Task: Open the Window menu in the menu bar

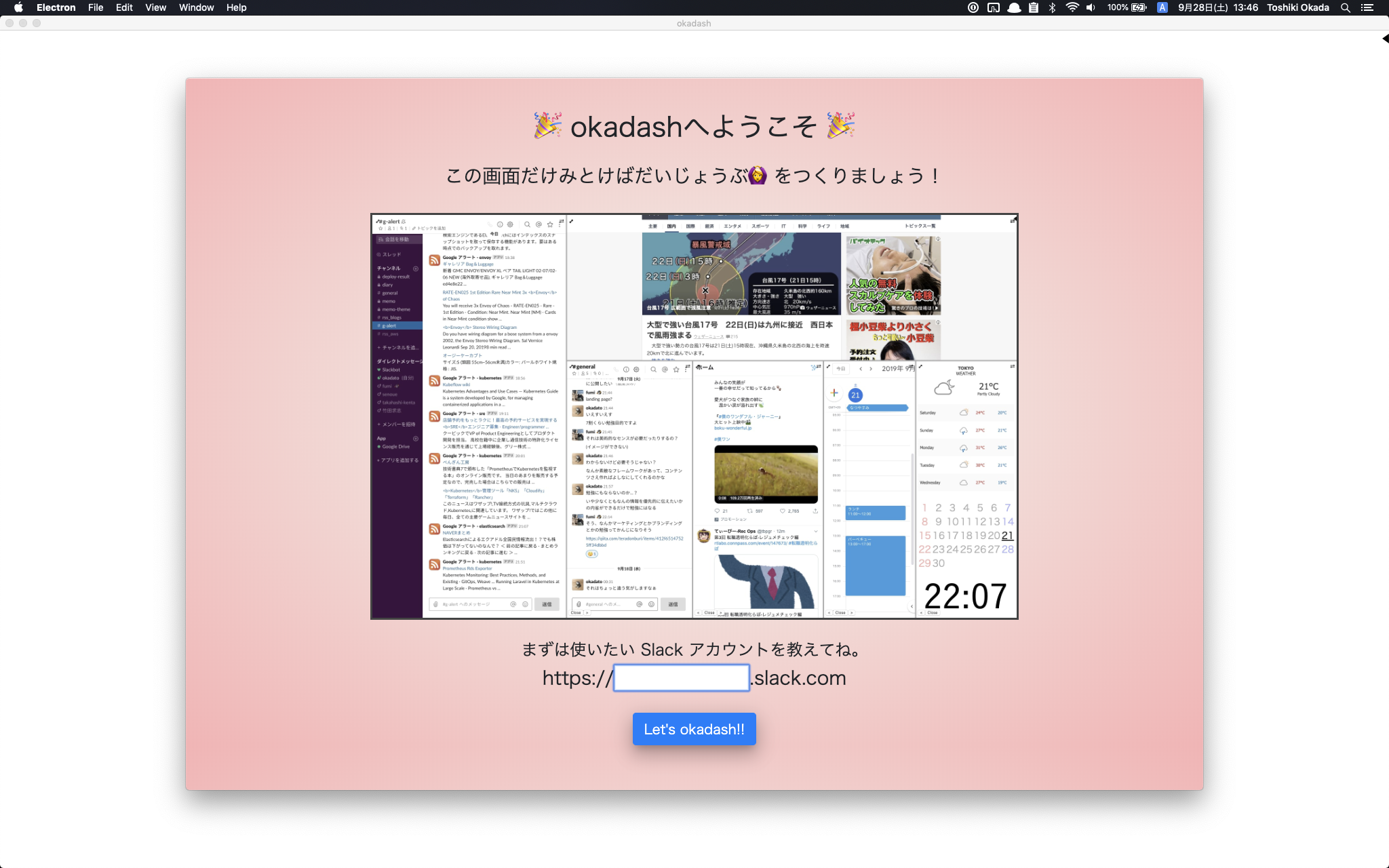Action: [x=196, y=7]
